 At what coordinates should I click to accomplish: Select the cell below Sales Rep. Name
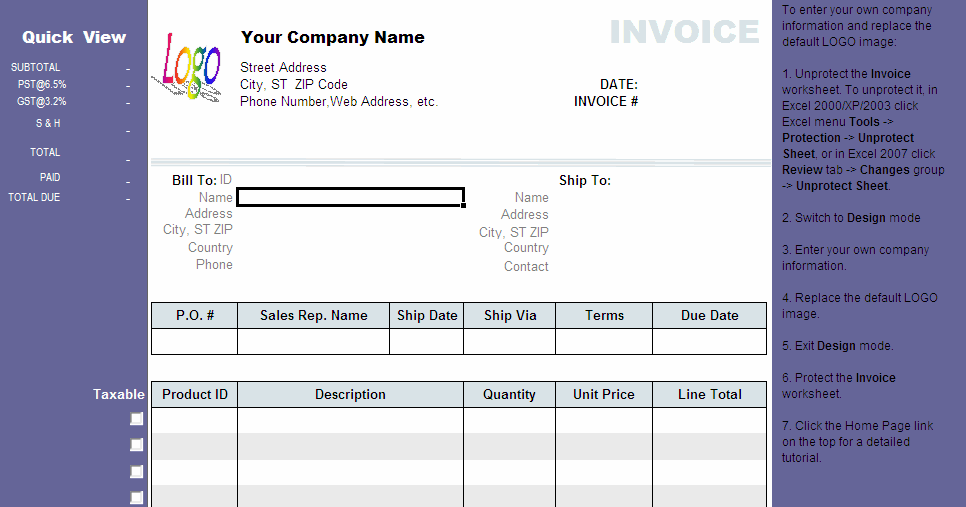coord(314,341)
